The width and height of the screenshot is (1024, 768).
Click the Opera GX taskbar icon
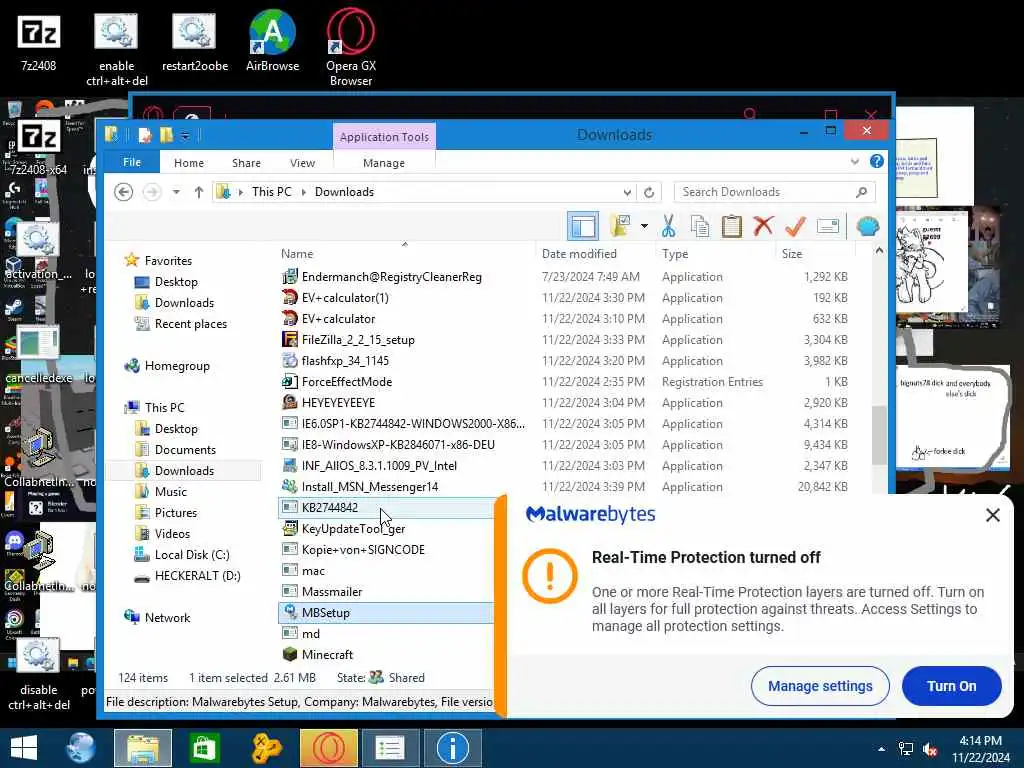[329, 748]
